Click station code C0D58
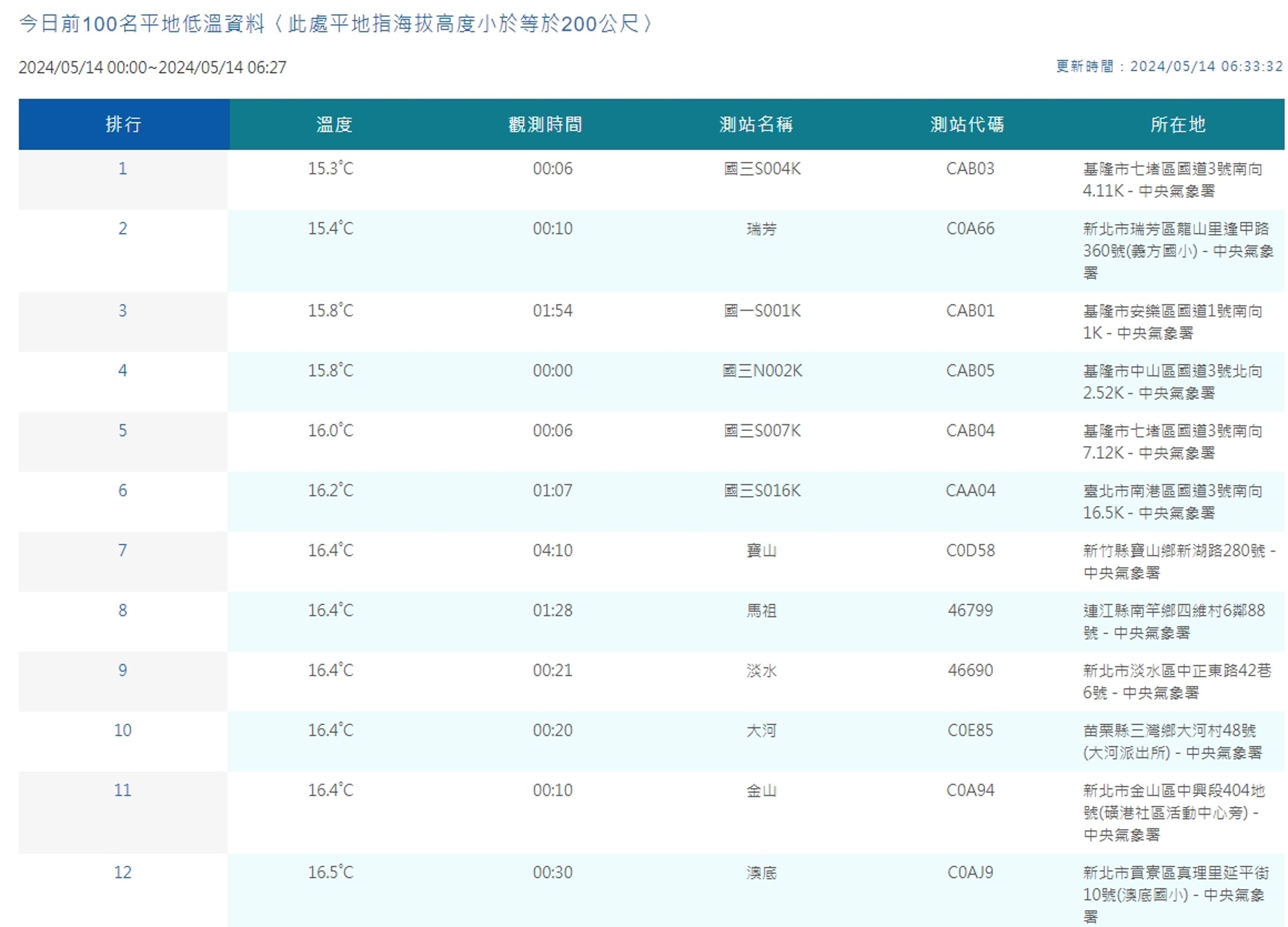 (x=970, y=550)
